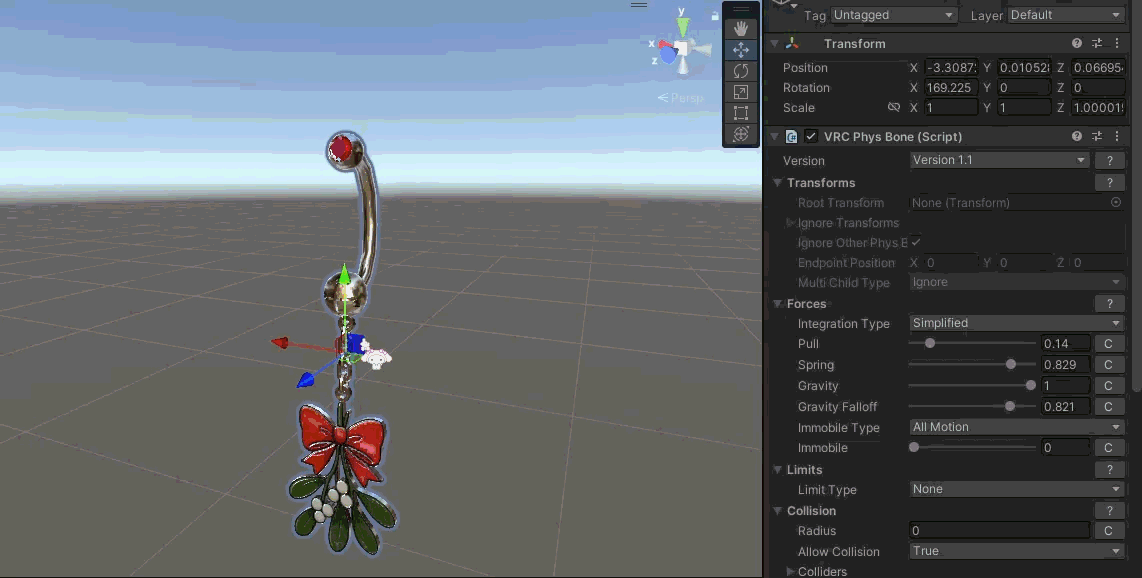Viewport: 1142px width, 578px height.
Task: Click the Collision Radius input field
Action: click(999, 531)
